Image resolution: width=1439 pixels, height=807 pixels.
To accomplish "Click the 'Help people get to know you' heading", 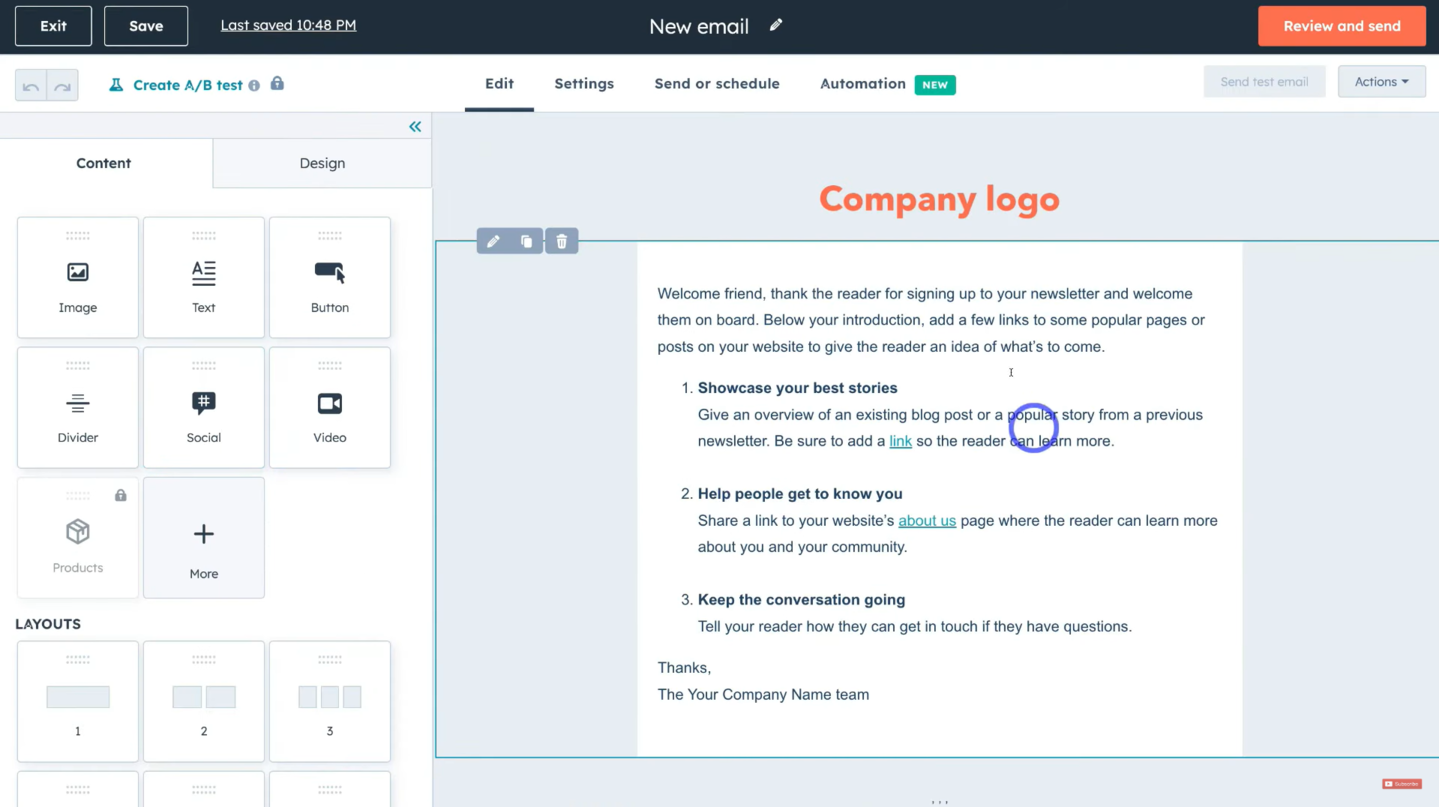I will 800,494.
